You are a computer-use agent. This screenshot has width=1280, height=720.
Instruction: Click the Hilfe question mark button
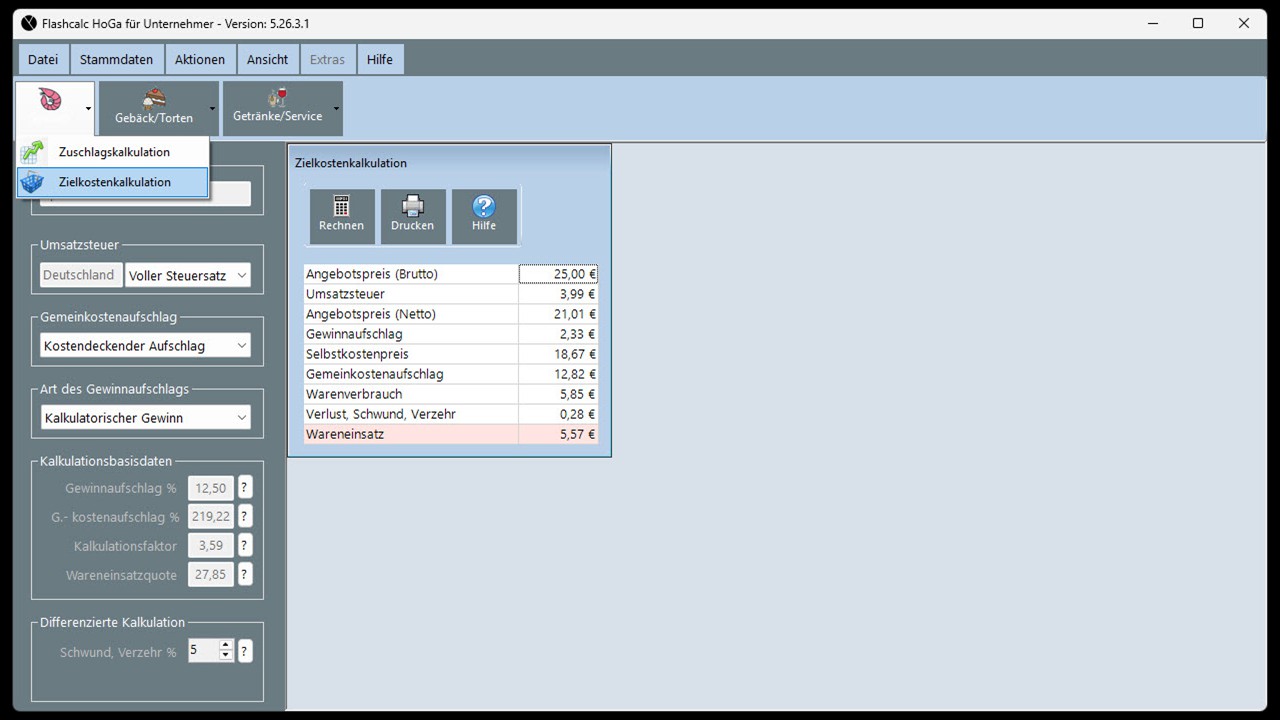tap(484, 216)
